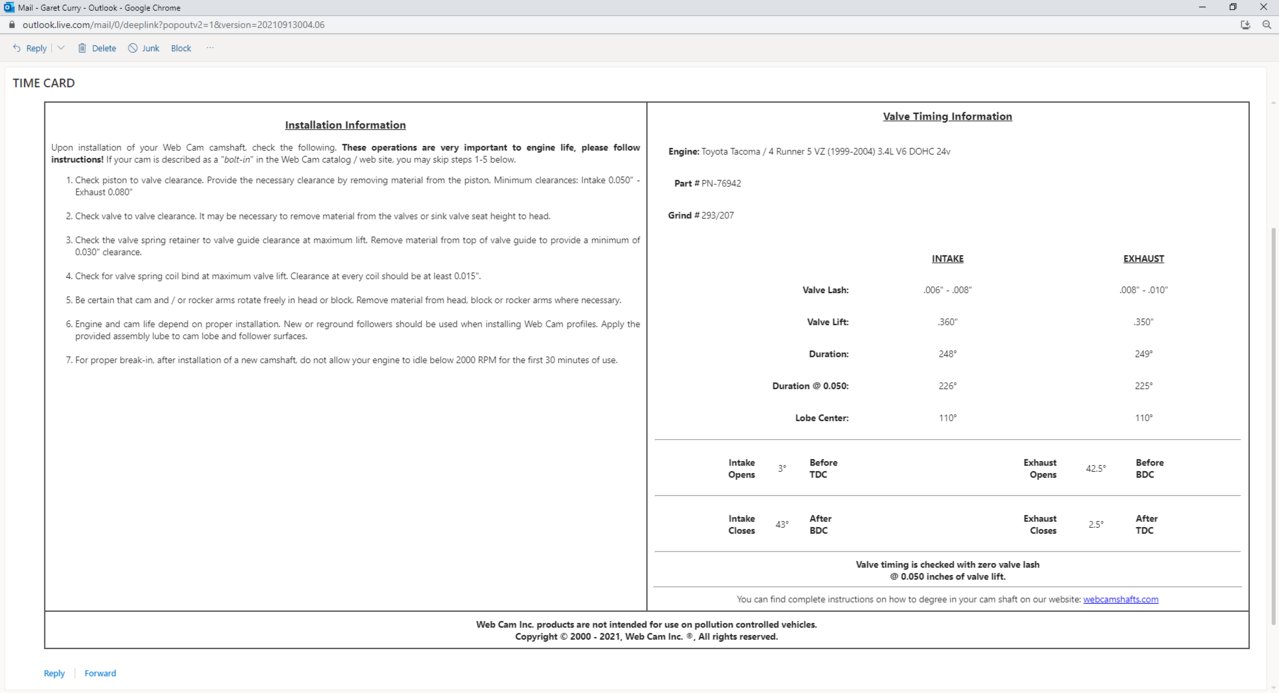Click the exhaust lobe center 110° value
This screenshot has width=1279, height=693.
[x=1143, y=418]
